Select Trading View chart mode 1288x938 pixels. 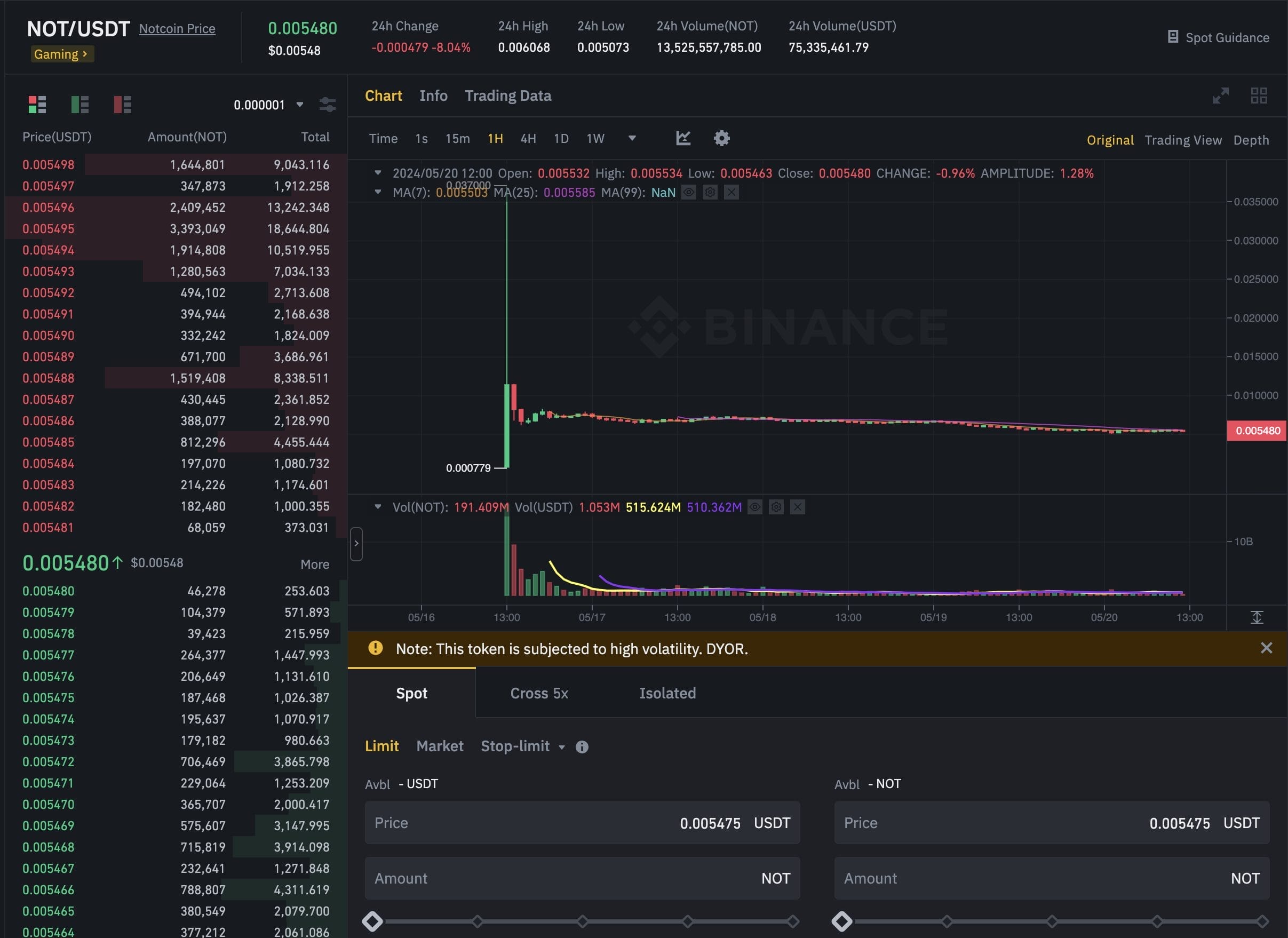coord(1183,140)
